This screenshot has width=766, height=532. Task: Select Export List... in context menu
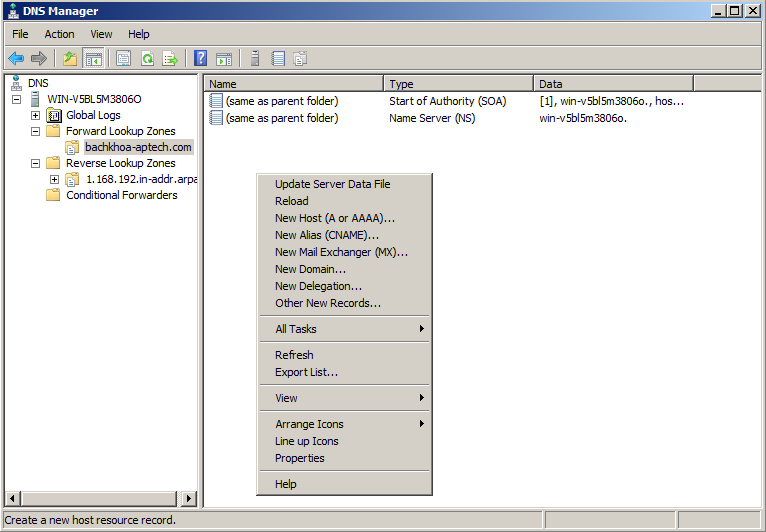[344, 372]
